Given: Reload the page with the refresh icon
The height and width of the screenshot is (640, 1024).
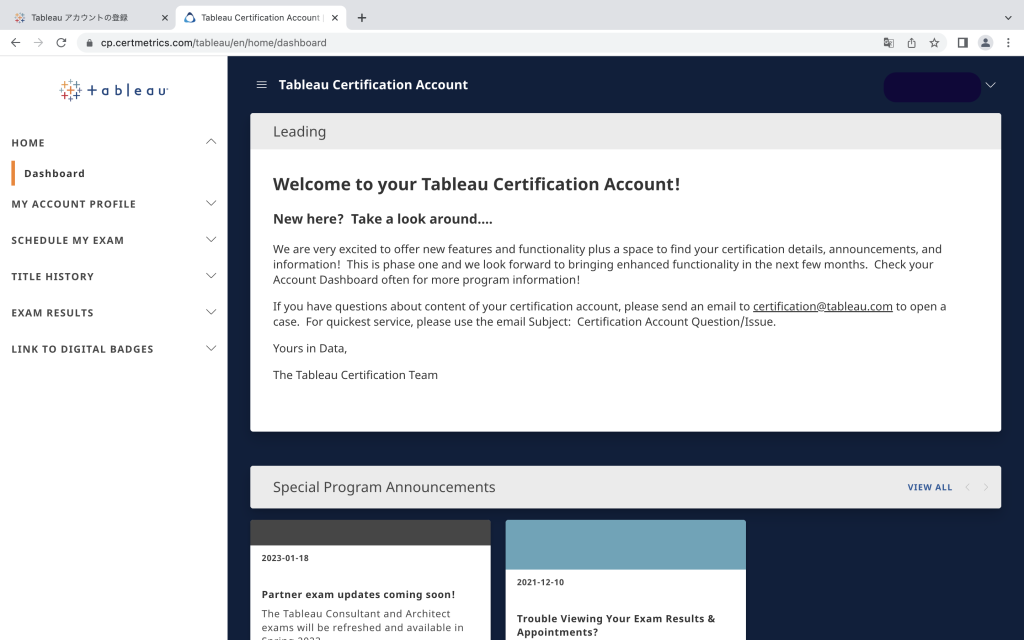Looking at the screenshot, I should (63, 43).
